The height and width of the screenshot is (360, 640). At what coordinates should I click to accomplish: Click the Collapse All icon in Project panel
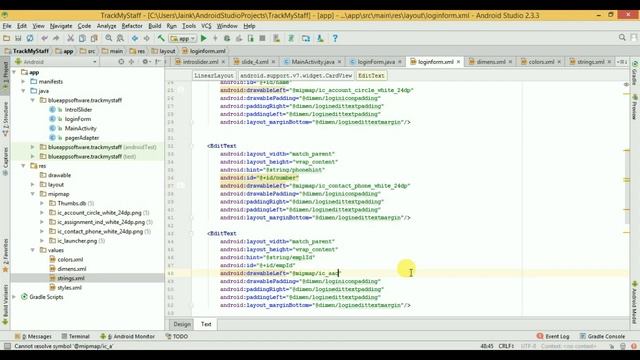point(131,62)
